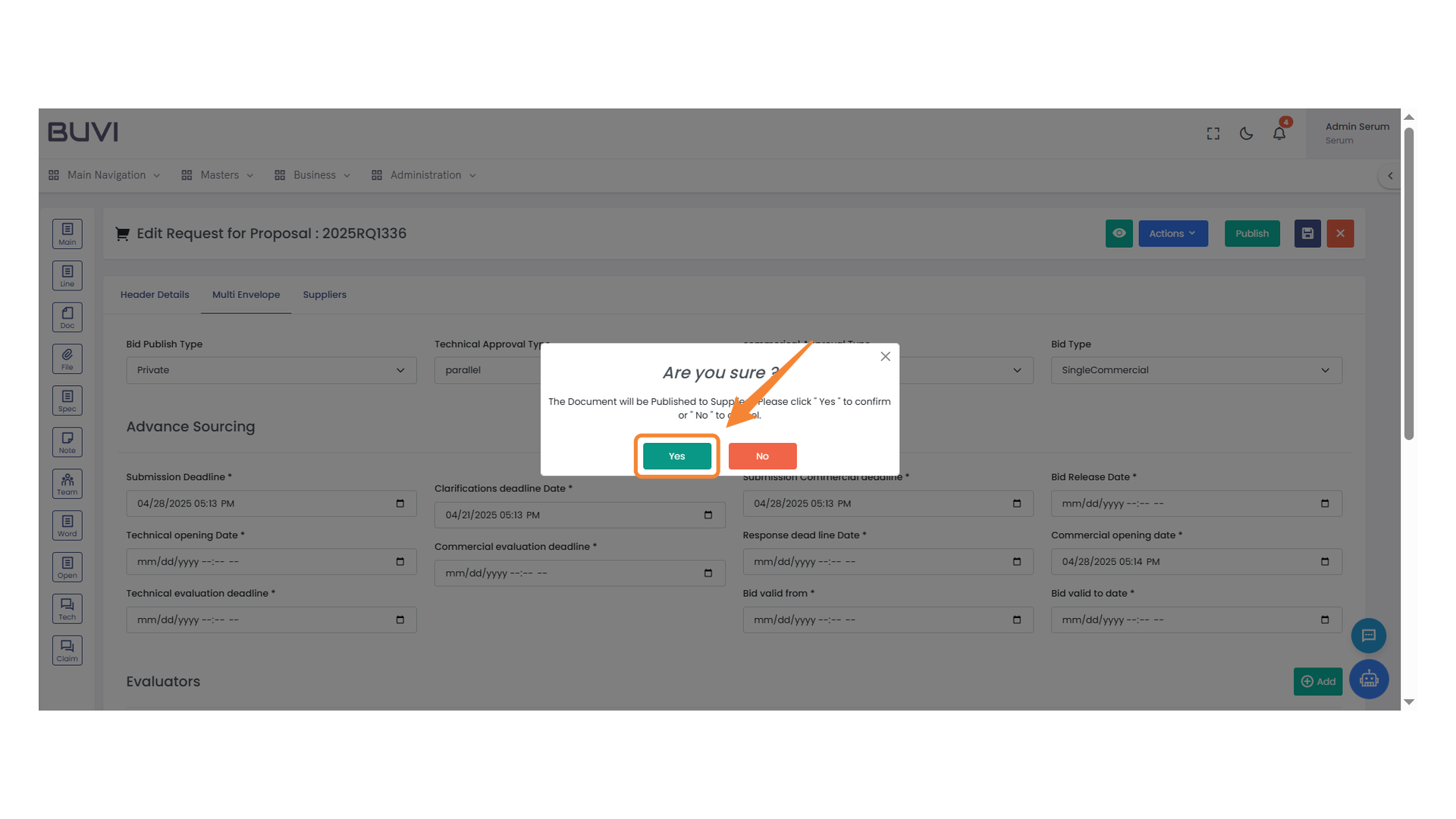Expand the Actions dropdown button

(1172, 234)
